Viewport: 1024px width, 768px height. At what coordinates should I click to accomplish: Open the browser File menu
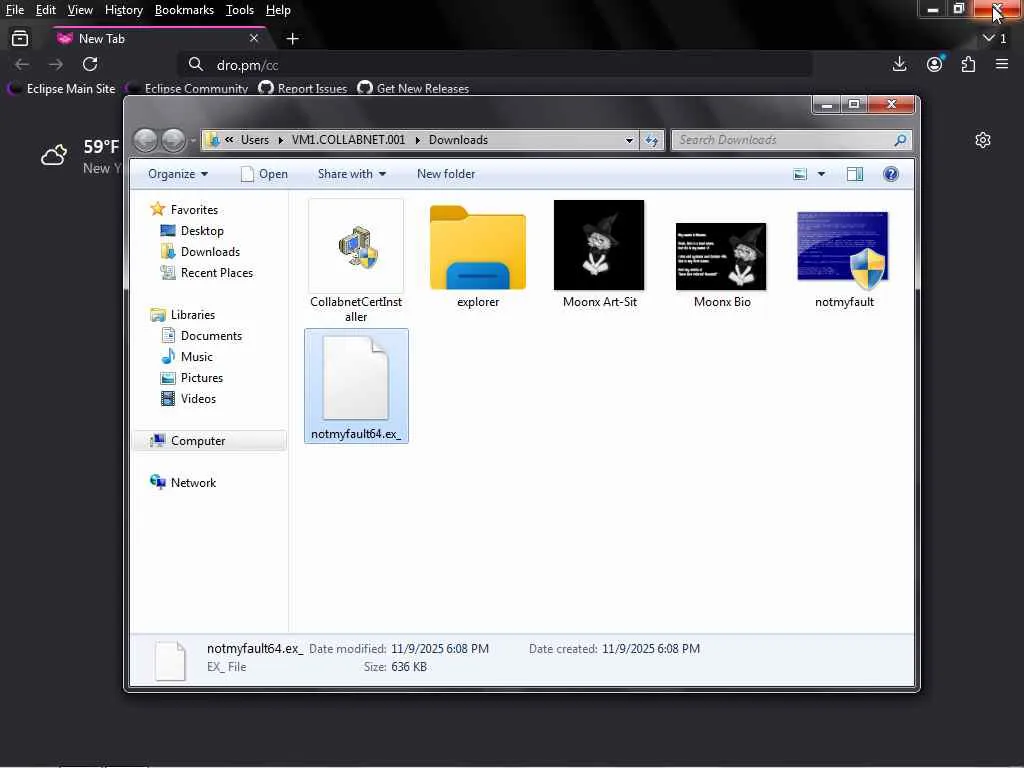(x=14, y=10)
